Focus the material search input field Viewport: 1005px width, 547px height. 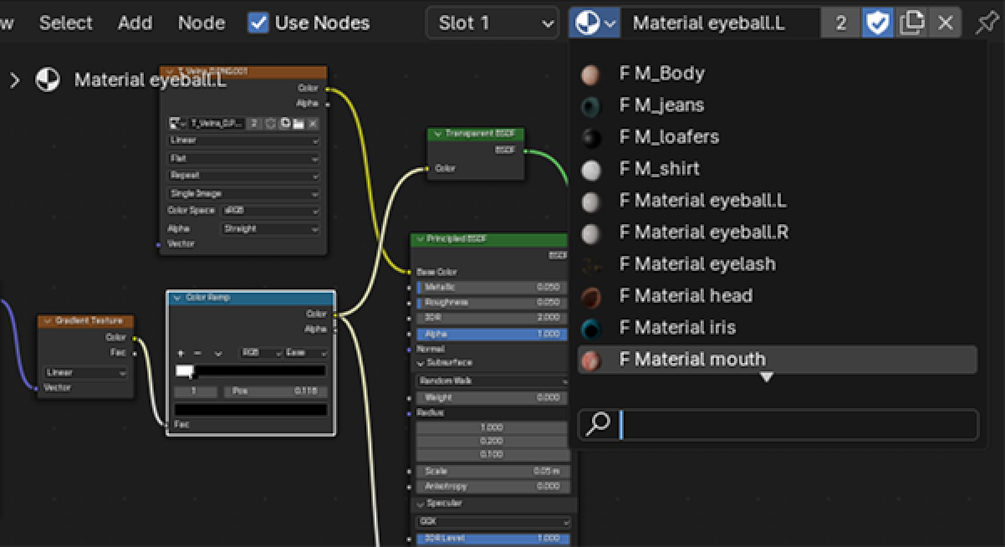pyautogui.click(x=778, y=424)
